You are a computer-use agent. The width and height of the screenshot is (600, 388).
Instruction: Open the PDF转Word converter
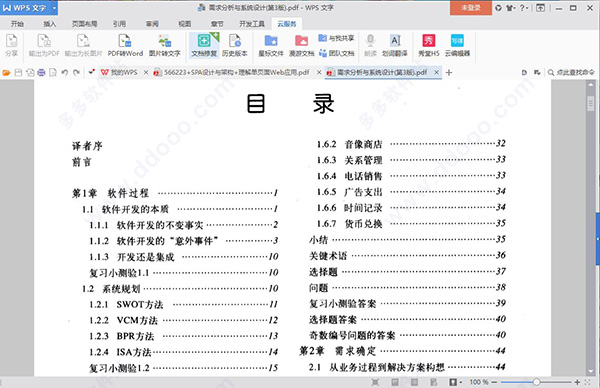coord(125,46)
